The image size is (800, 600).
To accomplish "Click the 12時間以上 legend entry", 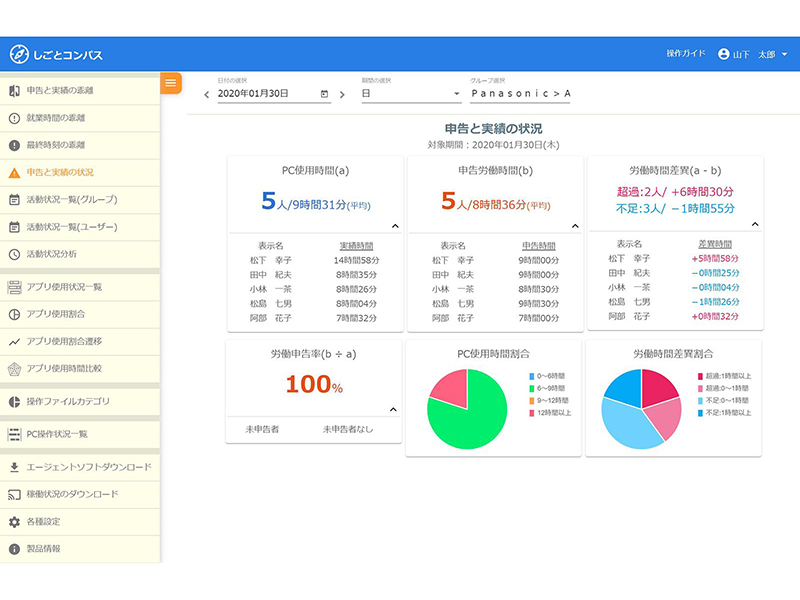I will (550, 413).
